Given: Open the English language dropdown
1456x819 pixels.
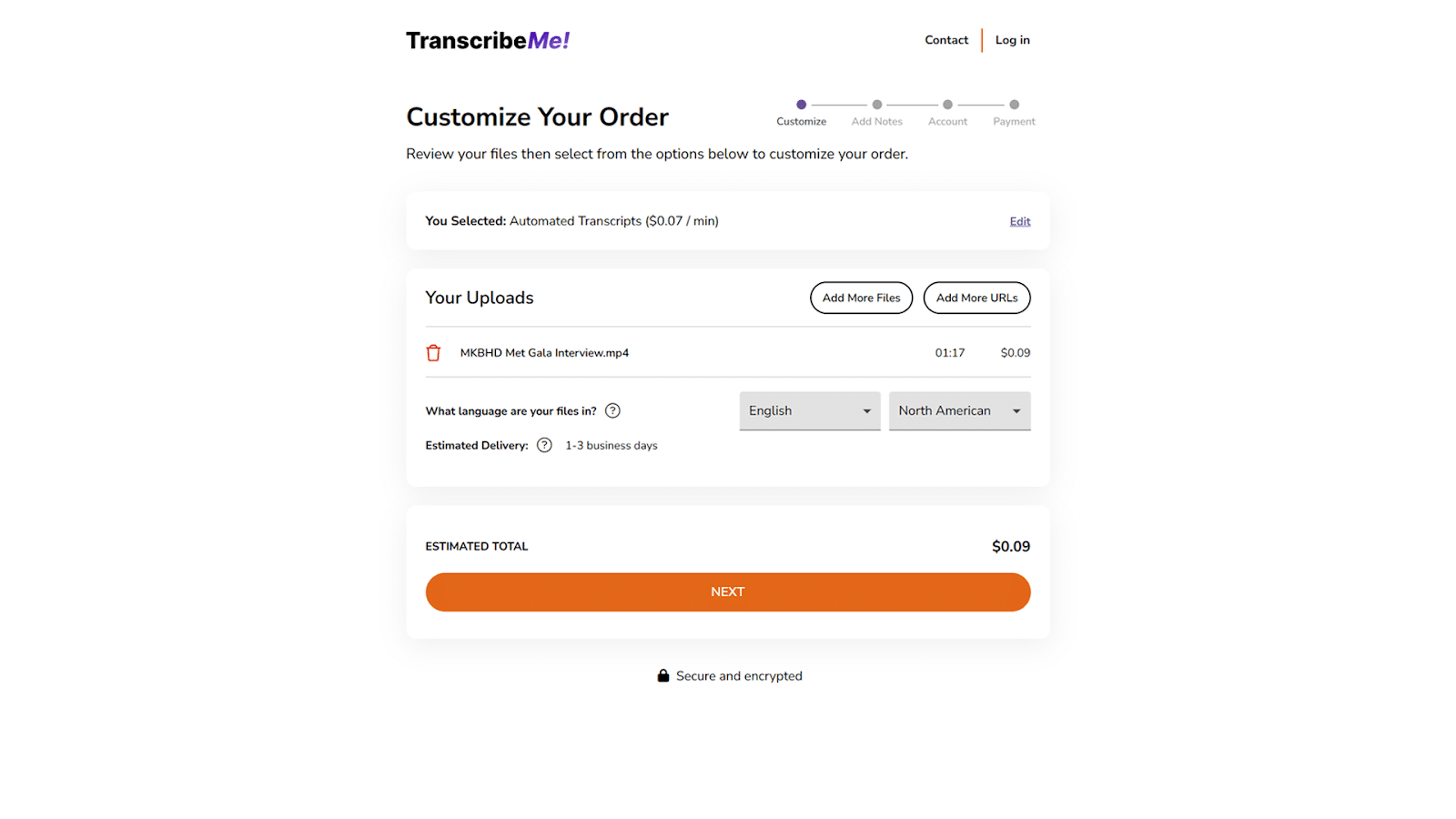Looking at the screenshot, I should click(x=809, y=410).
